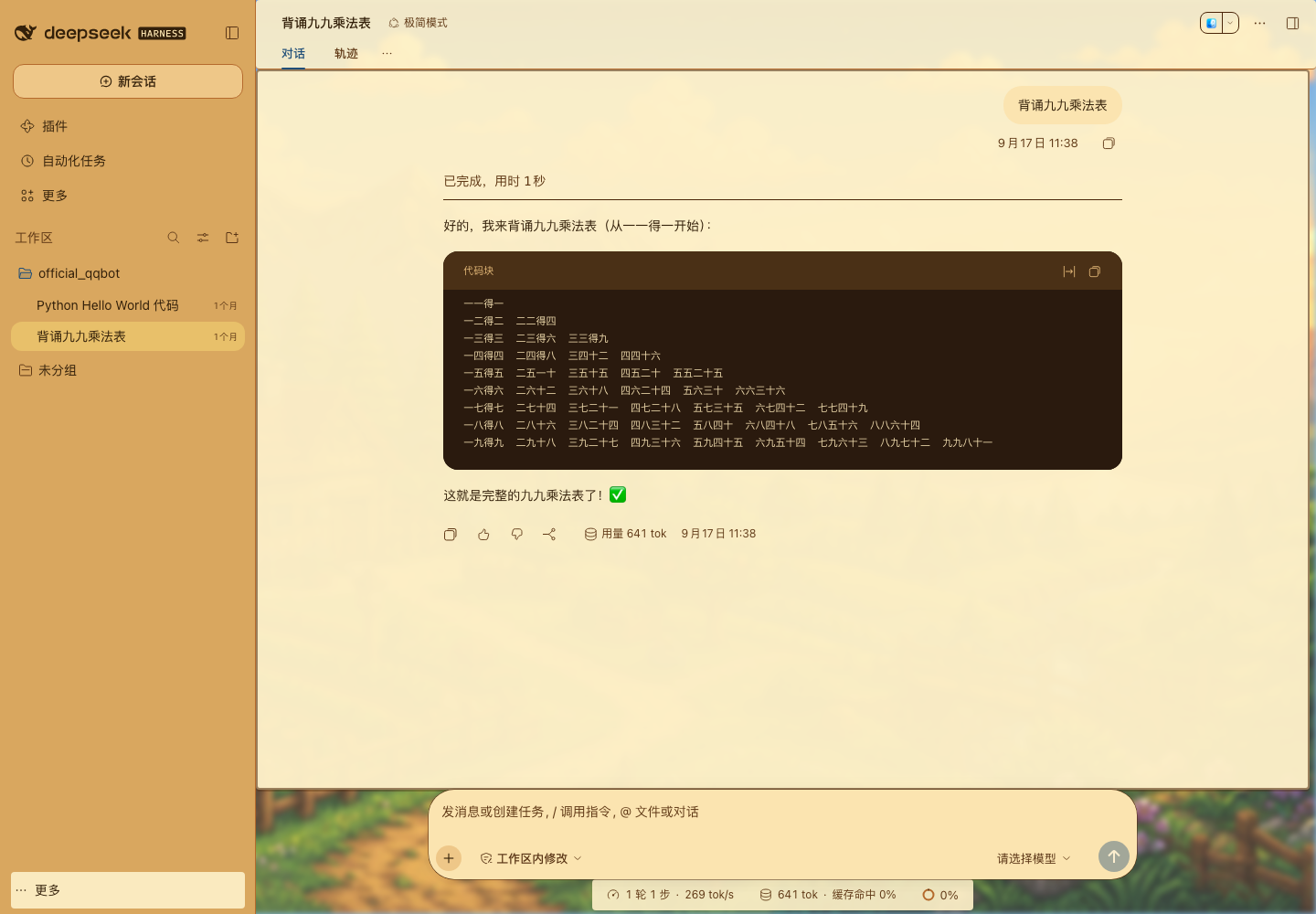
Task: Open 工作区内修改 mode dropdown
Action: pyautogui.click(x=531, y=858)
